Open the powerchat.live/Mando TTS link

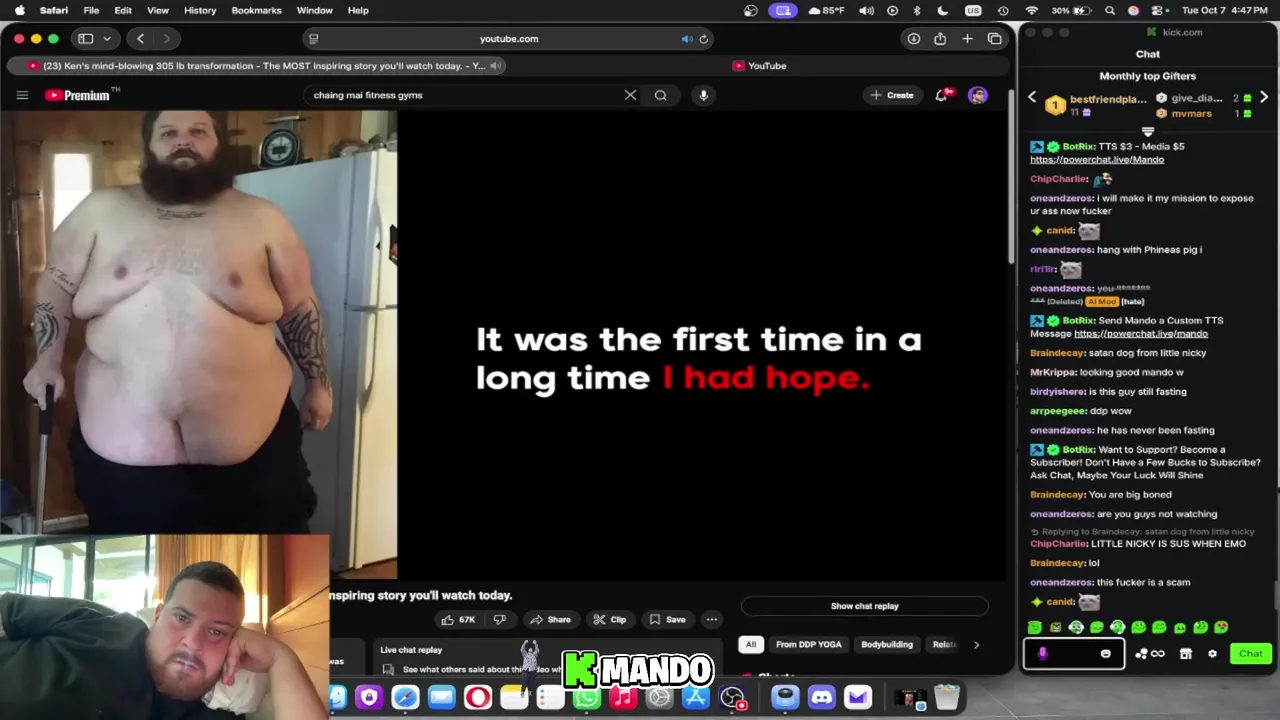tap(1097, 159)
